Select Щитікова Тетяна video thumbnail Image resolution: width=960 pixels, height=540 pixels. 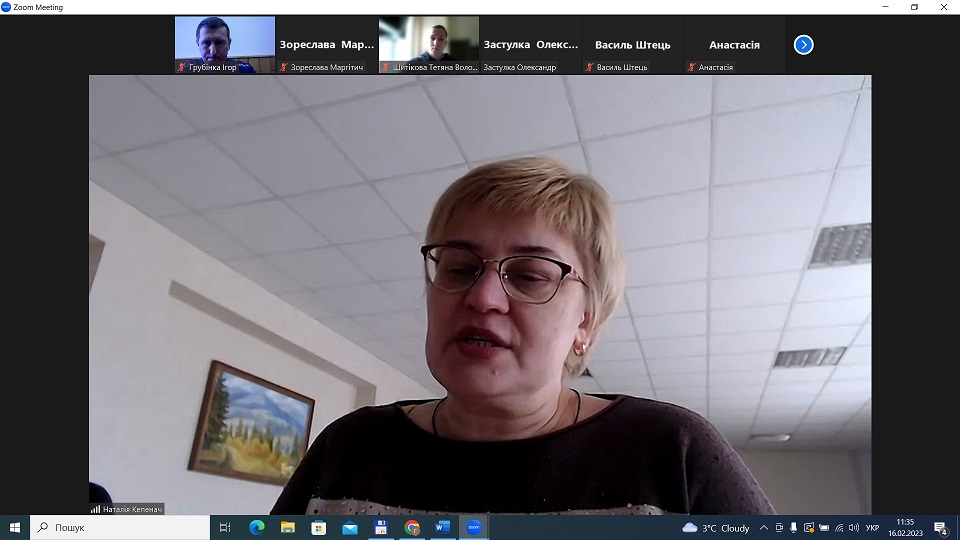(429, 45)
